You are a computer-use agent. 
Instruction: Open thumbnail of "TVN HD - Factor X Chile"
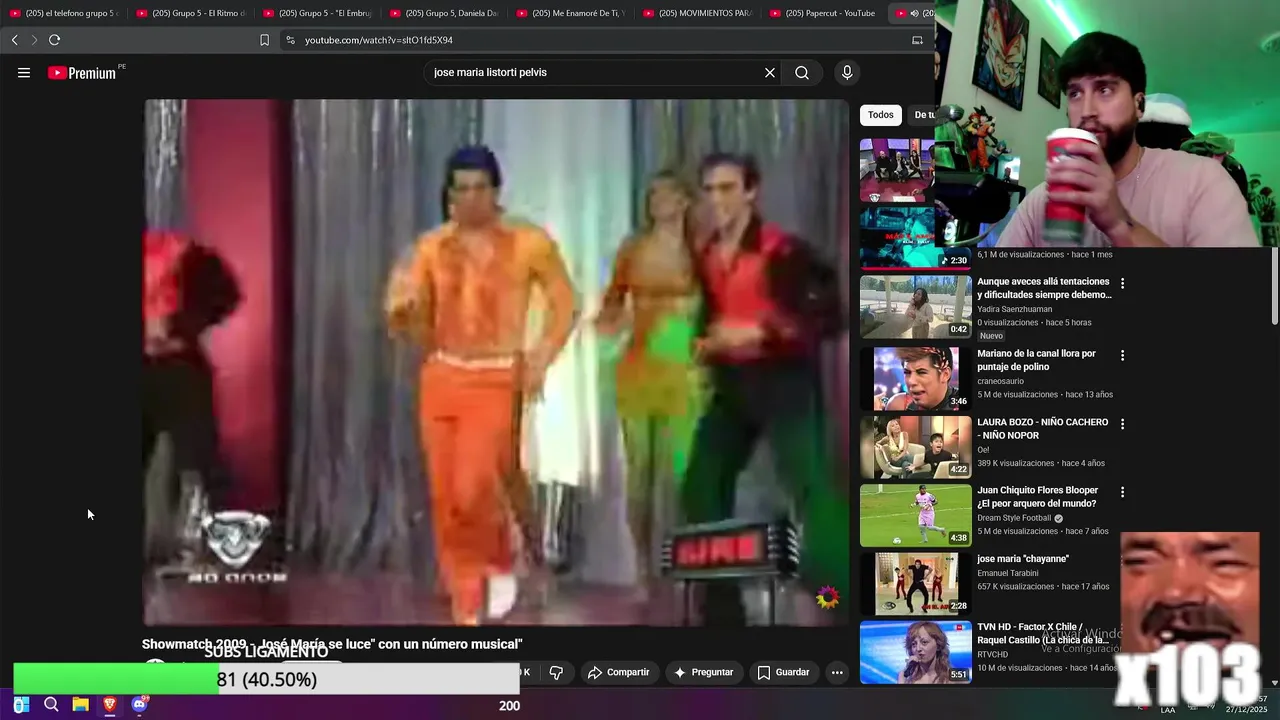pyautogui.click(x=915, y=652)
